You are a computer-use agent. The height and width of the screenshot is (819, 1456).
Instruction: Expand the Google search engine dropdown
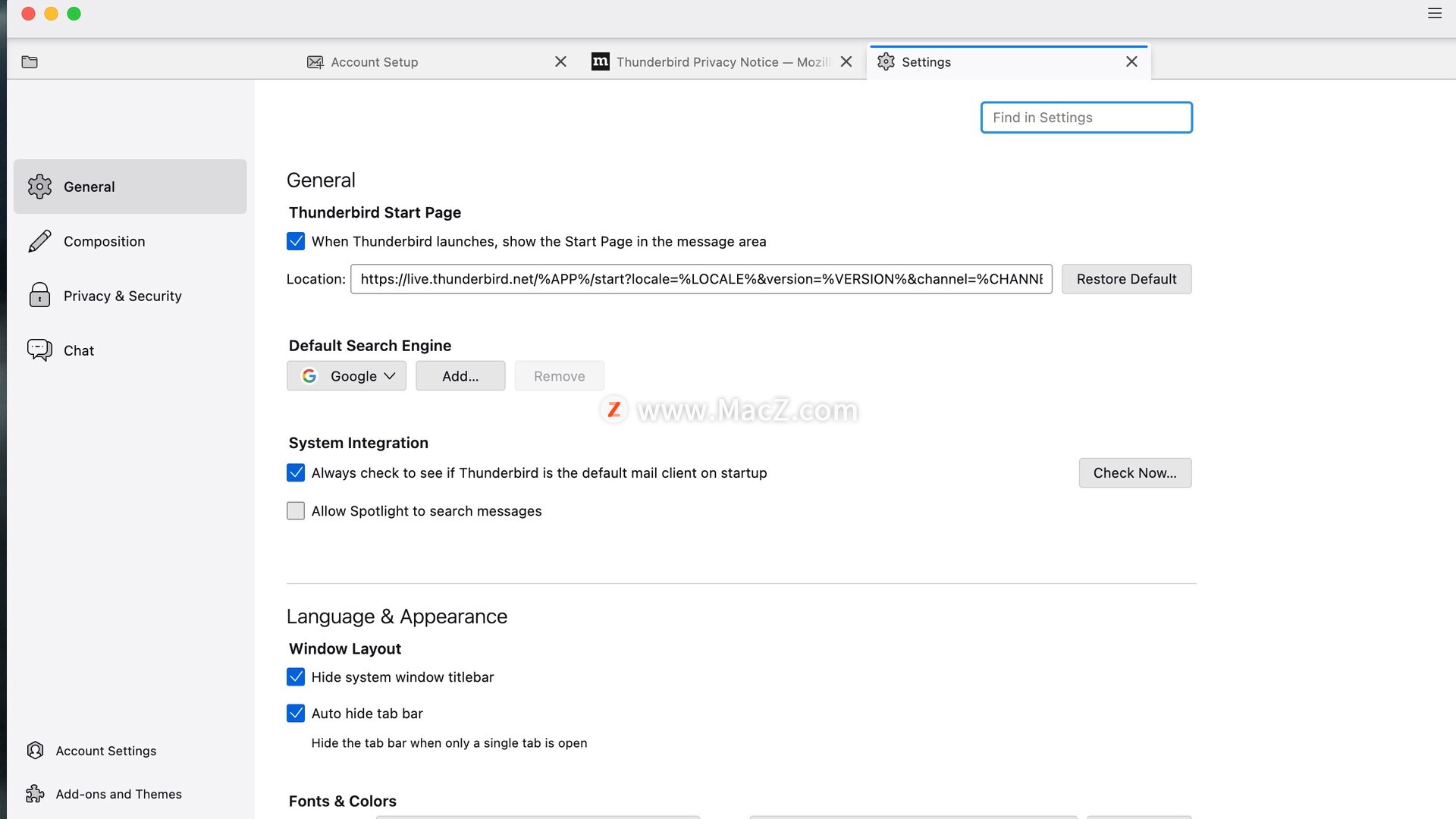point(347,376)
